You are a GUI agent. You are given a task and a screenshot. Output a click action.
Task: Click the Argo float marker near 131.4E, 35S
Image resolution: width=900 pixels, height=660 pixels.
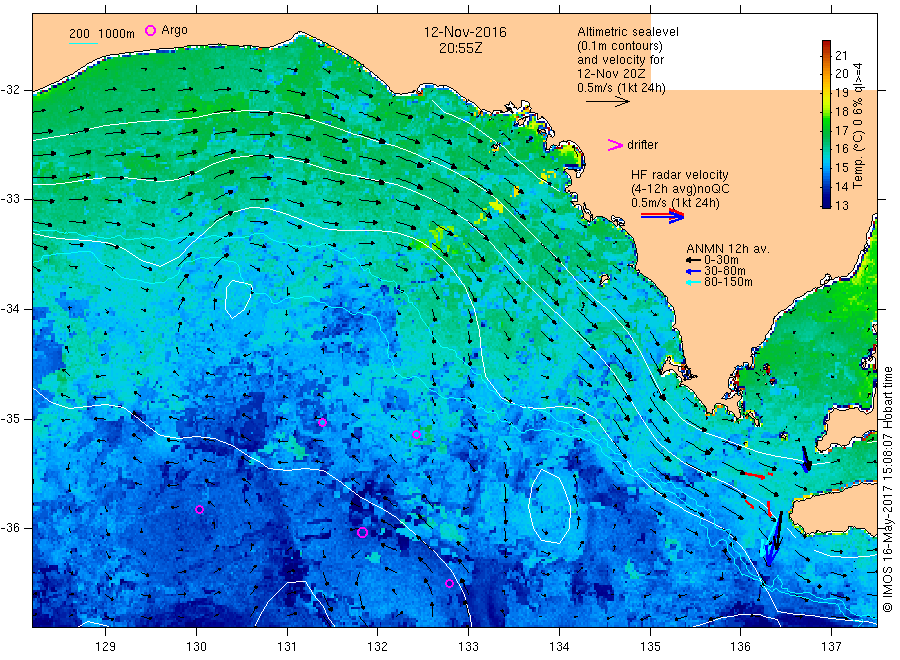point(322,422)
